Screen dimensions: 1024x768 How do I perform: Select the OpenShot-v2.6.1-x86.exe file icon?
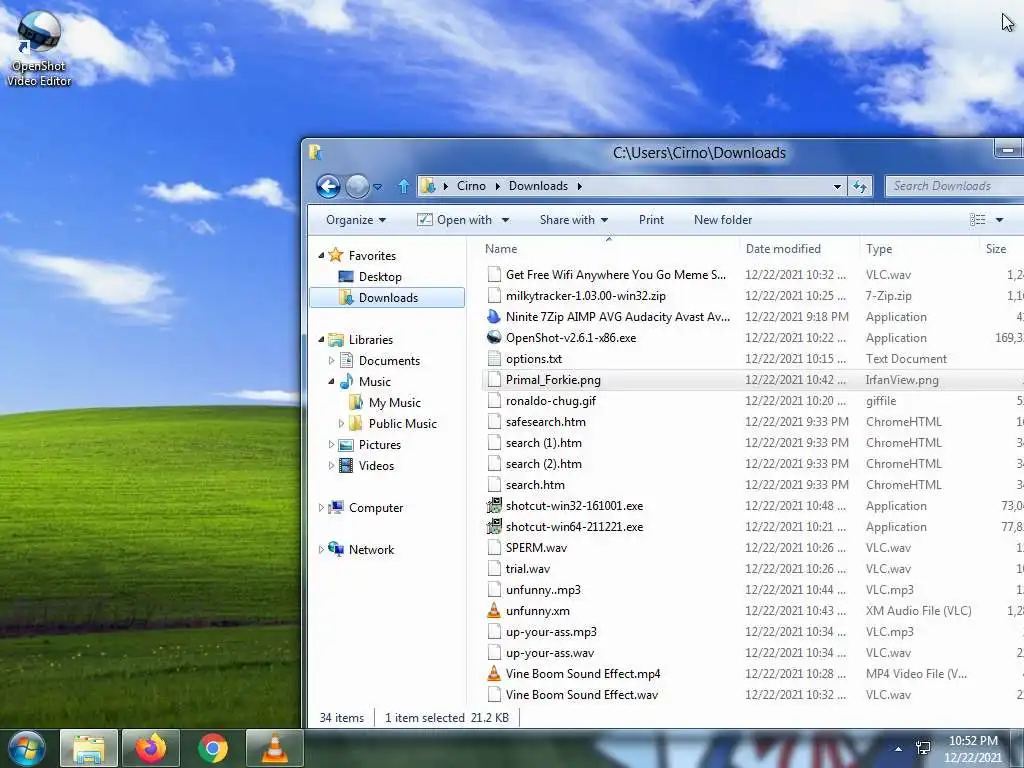494,338
